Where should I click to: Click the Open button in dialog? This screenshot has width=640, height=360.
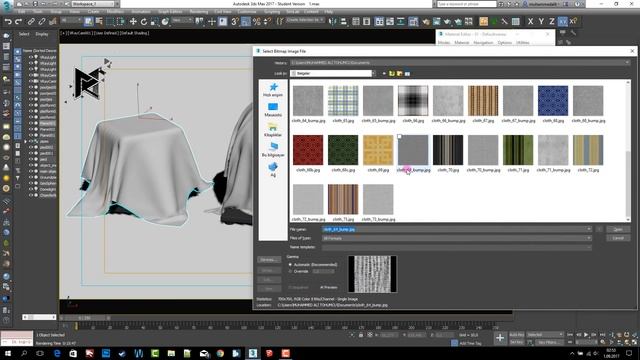(x=618, y=229)
